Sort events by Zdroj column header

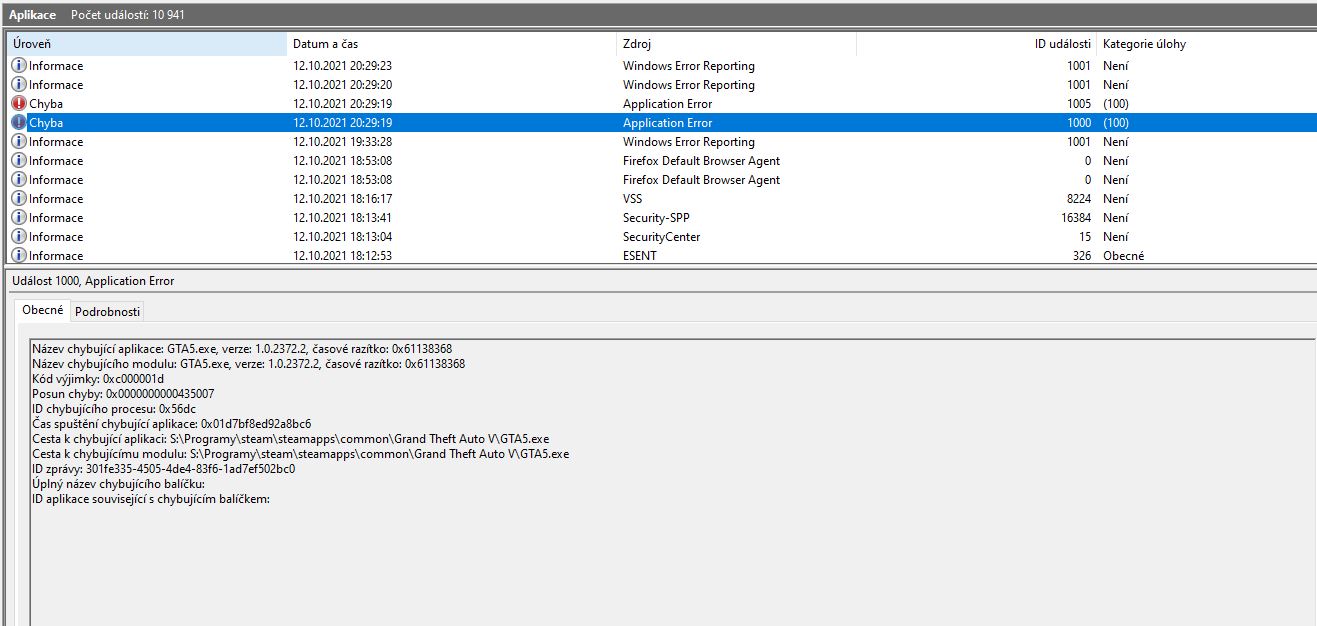[737, 44]
